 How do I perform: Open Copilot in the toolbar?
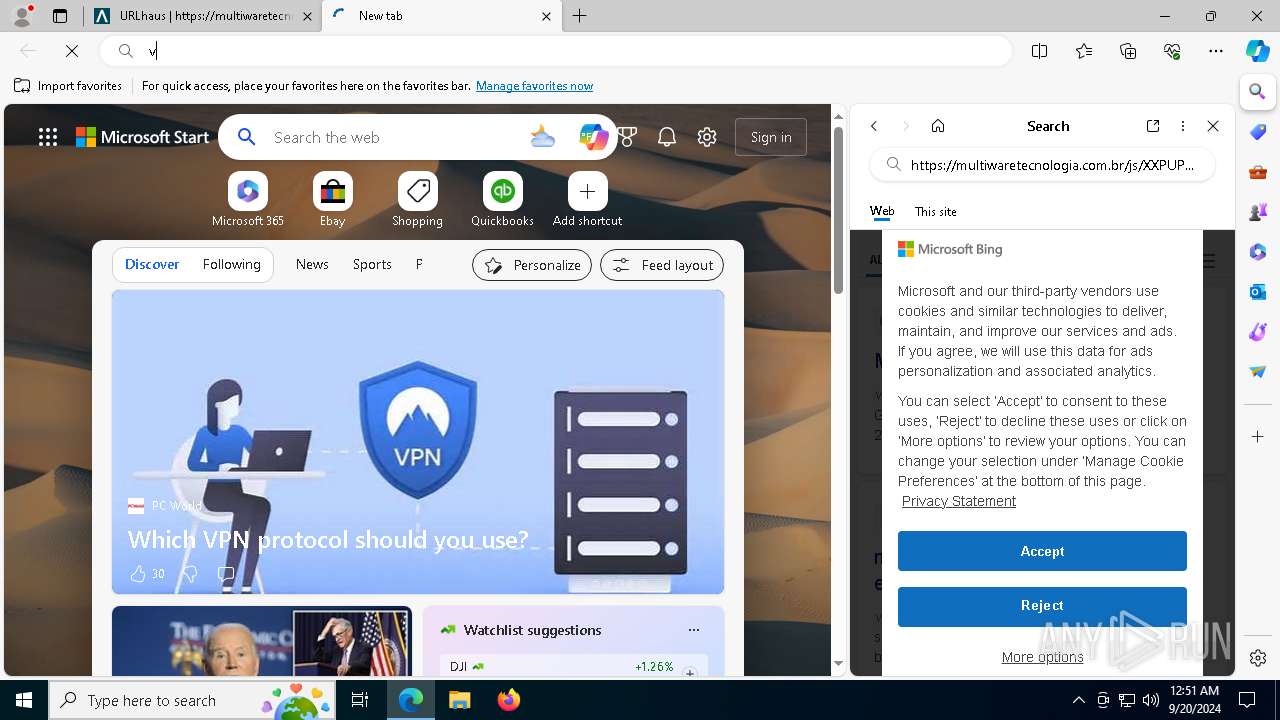(1257, 51)
